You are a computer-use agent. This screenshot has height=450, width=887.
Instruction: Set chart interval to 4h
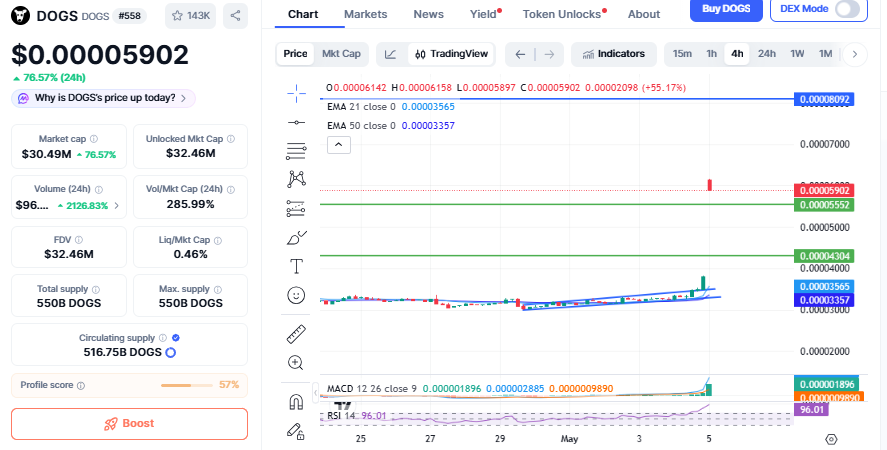coord(737,54)
